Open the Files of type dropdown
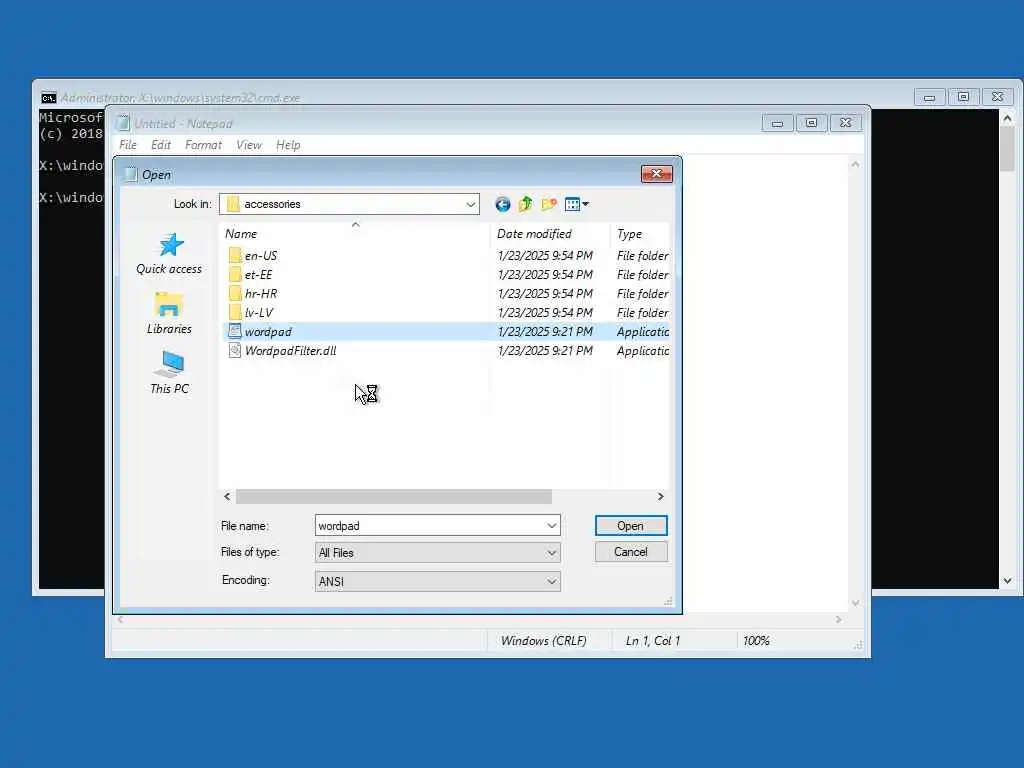 tap(438, 552)
